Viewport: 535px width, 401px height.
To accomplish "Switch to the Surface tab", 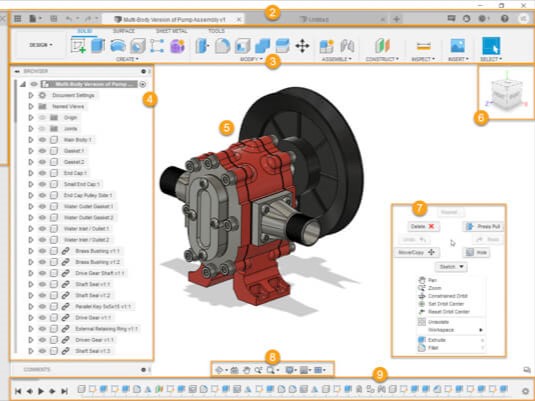I will pyautogui.click(x=124, y=31).
